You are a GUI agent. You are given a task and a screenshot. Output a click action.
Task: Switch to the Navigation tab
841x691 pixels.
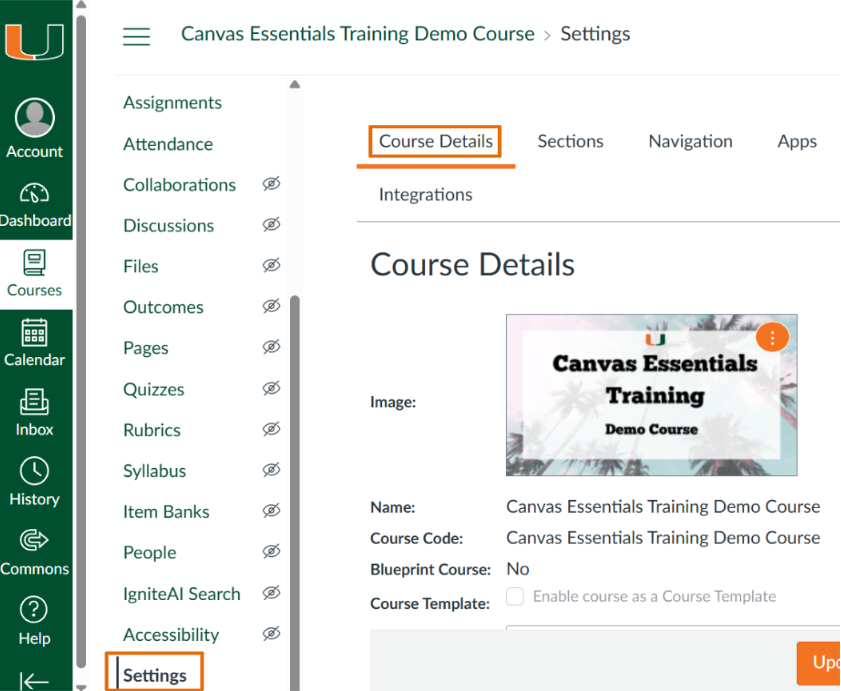point(690,141)
